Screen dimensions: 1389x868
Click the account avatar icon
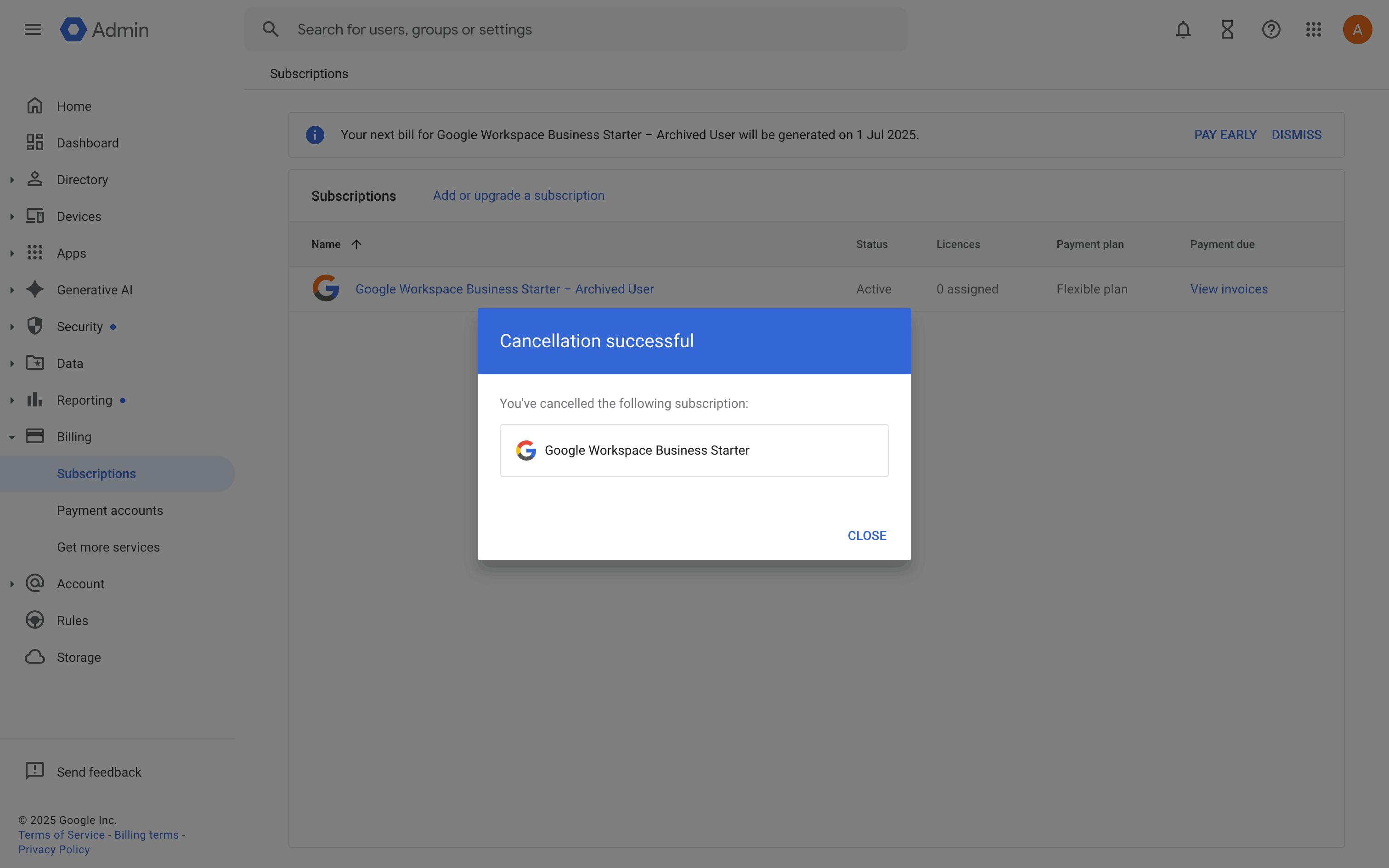(x=1357, y=29)
